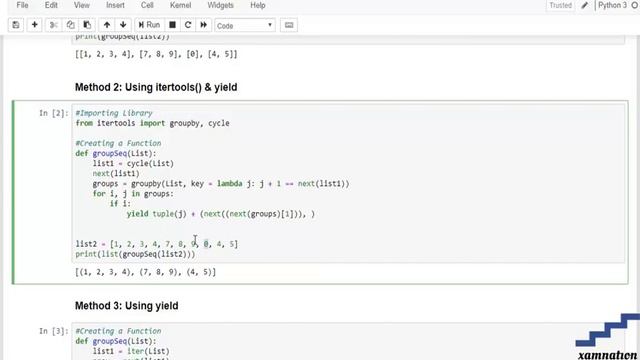Open the command palette keyboard icon

pyautogui.click(x=289, y=25)
